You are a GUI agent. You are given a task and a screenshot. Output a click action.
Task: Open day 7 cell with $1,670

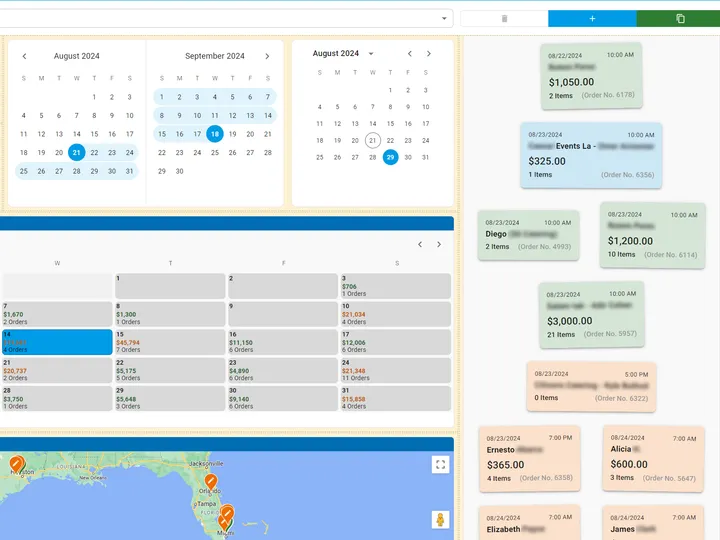click(57, 314)
